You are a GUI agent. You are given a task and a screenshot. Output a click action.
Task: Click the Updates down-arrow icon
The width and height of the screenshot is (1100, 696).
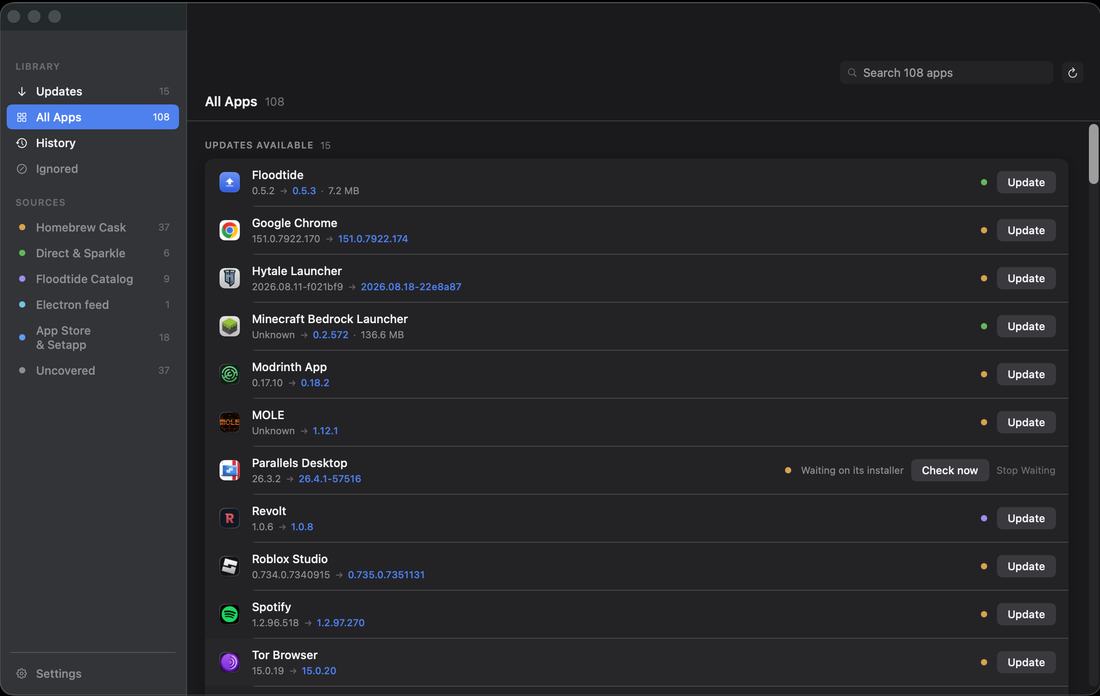coord(22,91)
